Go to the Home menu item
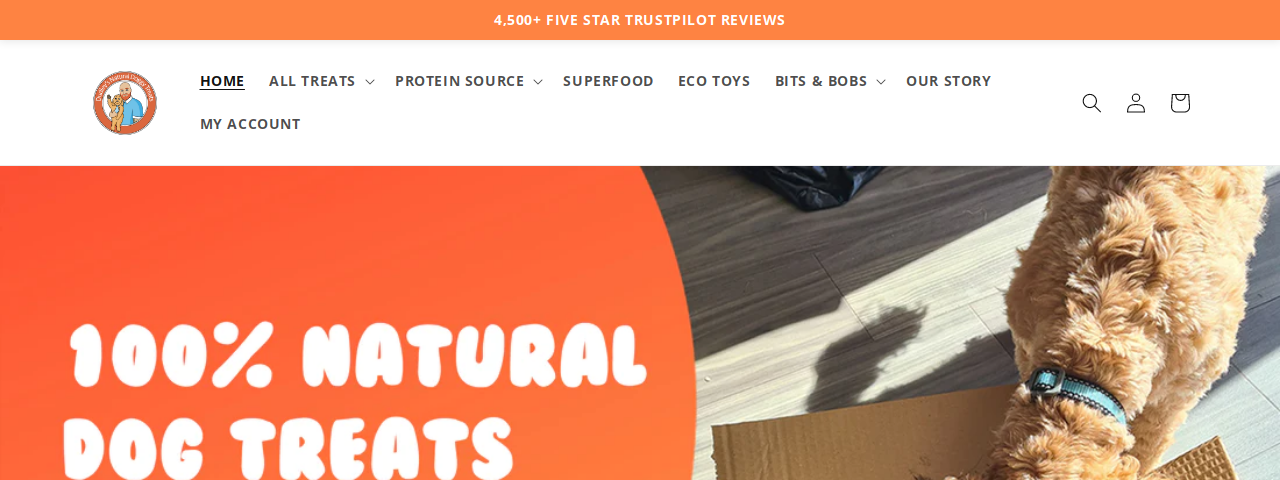This screenshot has width=1280, height=480. point(222,81)
